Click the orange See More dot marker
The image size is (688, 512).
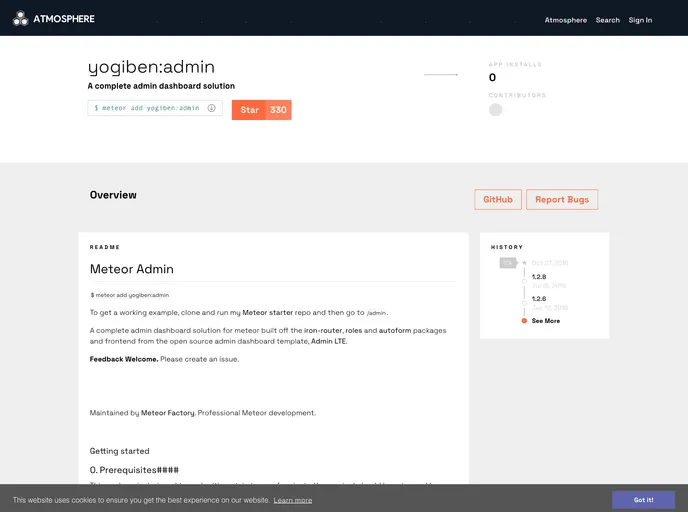coord(524,321)
